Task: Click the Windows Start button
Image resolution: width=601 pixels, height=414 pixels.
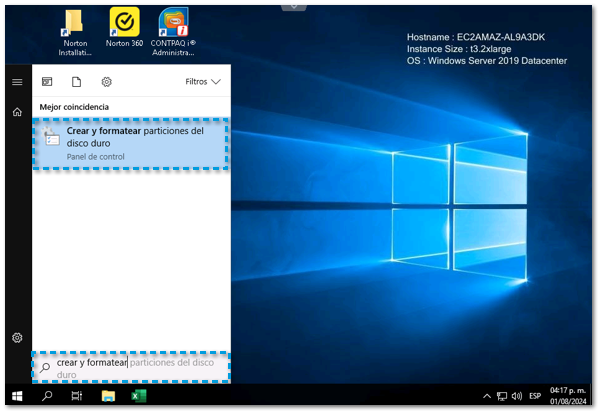Action: tap(16, 396)
